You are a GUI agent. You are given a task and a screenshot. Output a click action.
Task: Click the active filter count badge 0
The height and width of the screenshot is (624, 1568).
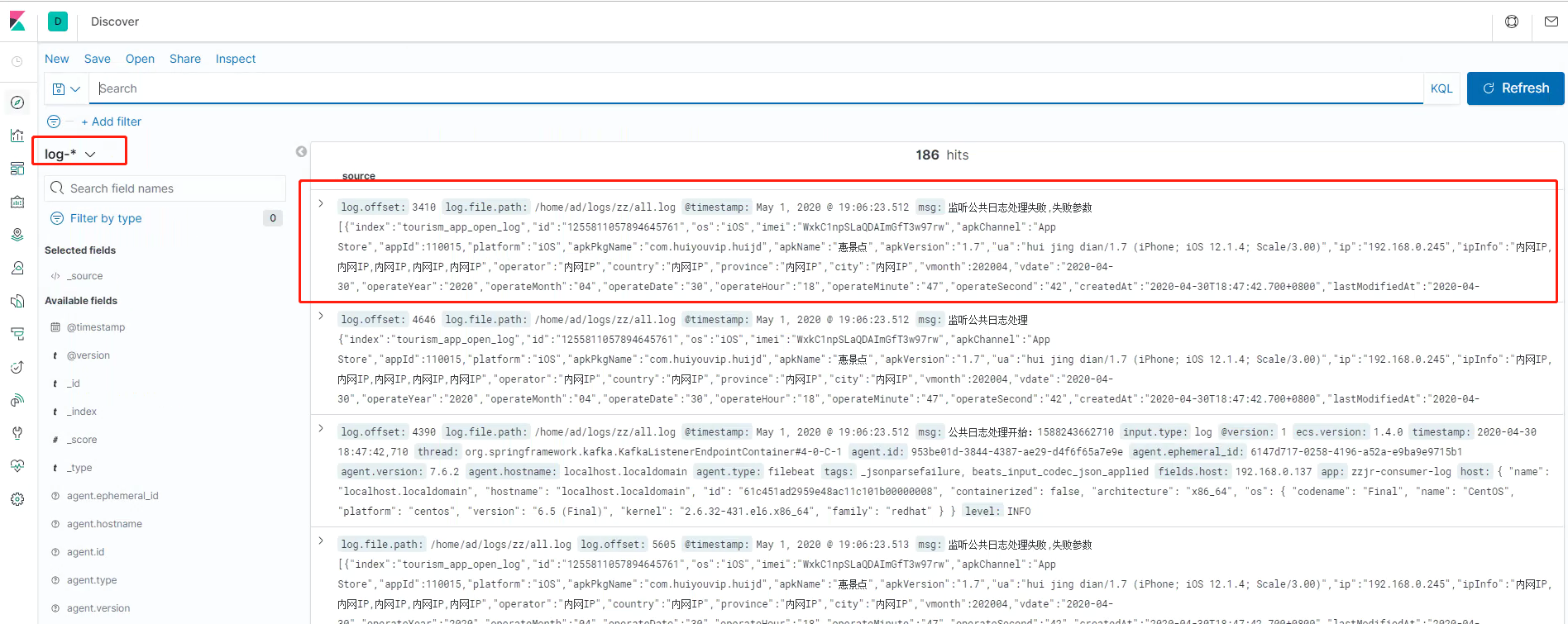pyautogui.click(x=273, y=218)
